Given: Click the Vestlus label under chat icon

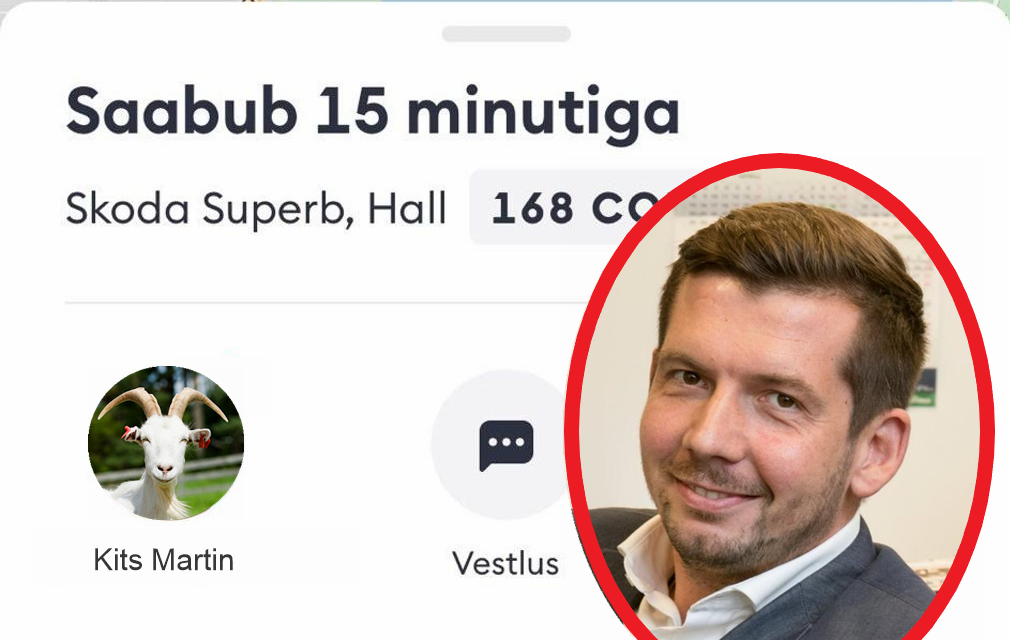Looking at the screenshot, I should click(x=506, y=563).
